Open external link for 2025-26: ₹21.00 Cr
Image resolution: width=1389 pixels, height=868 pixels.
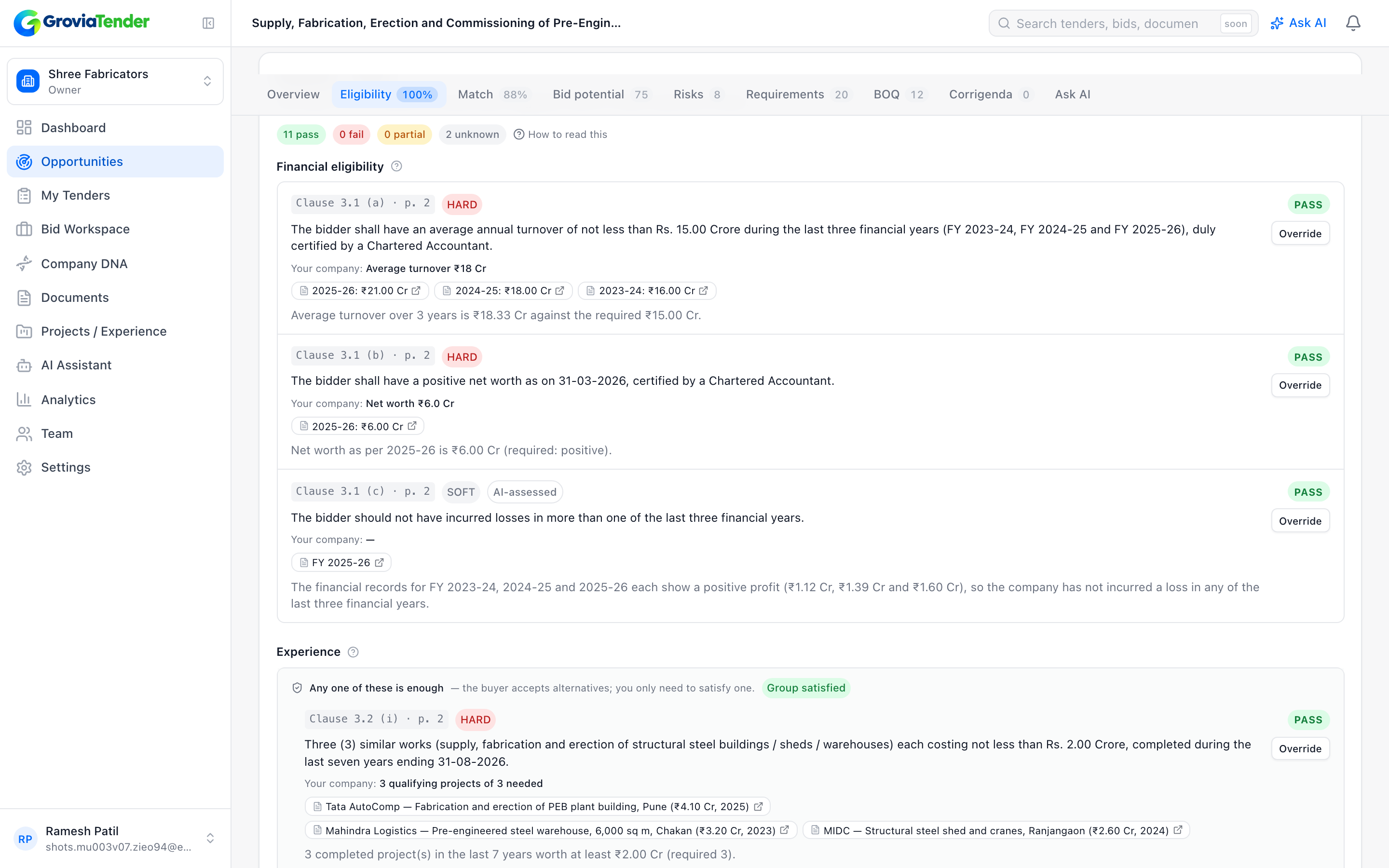416,290
